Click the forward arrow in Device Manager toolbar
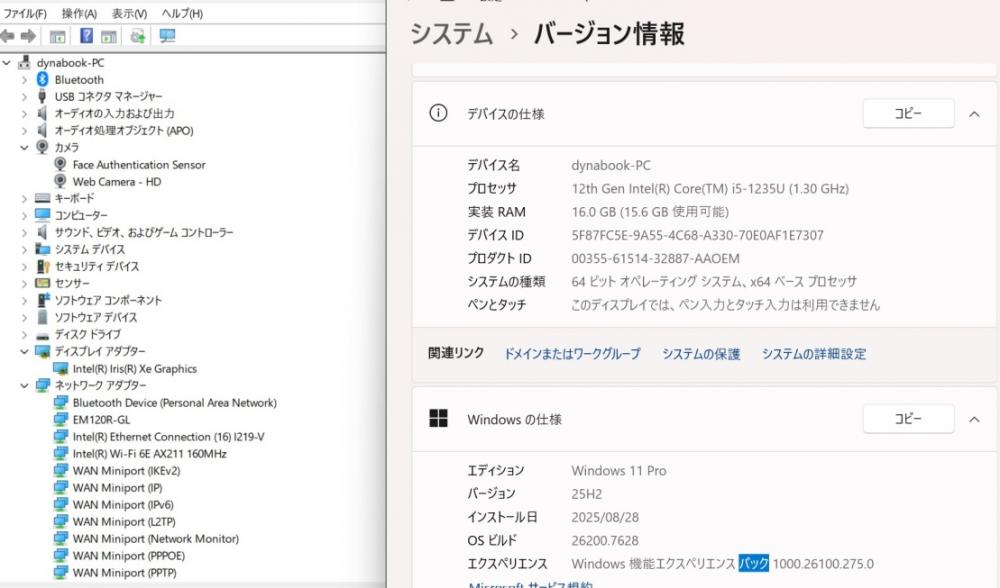This screenshot has width=1000, height=588. [27, 36]
